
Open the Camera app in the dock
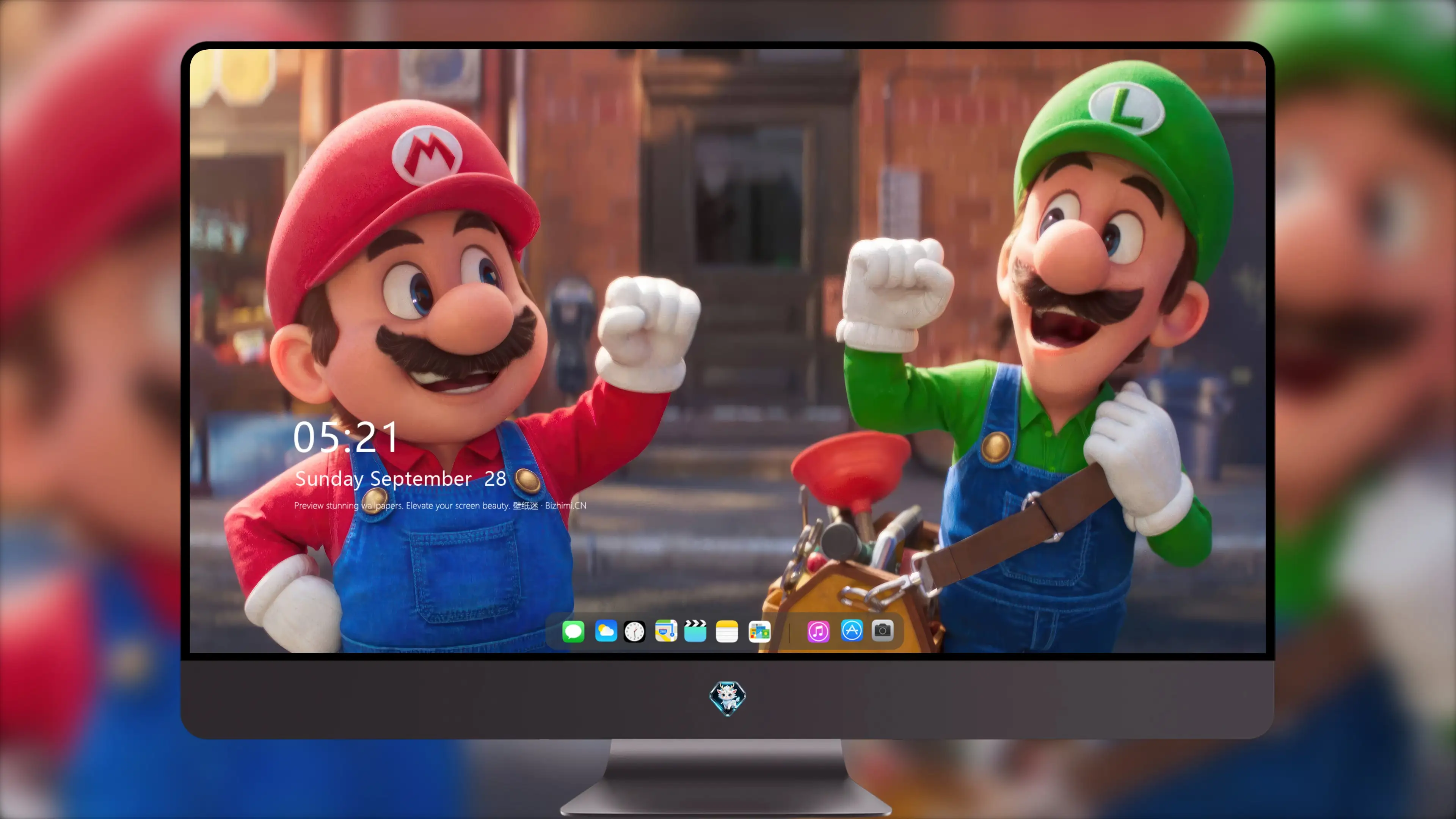pos(882,630)
